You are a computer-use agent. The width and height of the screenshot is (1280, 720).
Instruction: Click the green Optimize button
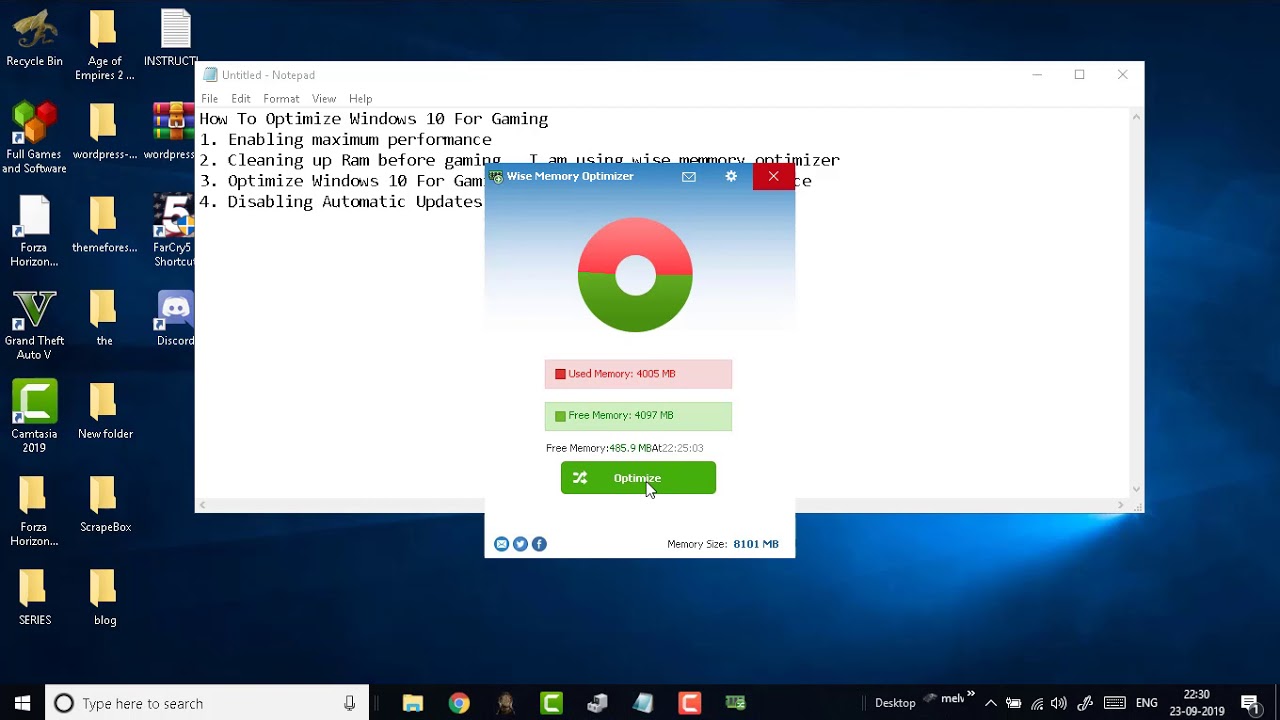click(638, 478)
